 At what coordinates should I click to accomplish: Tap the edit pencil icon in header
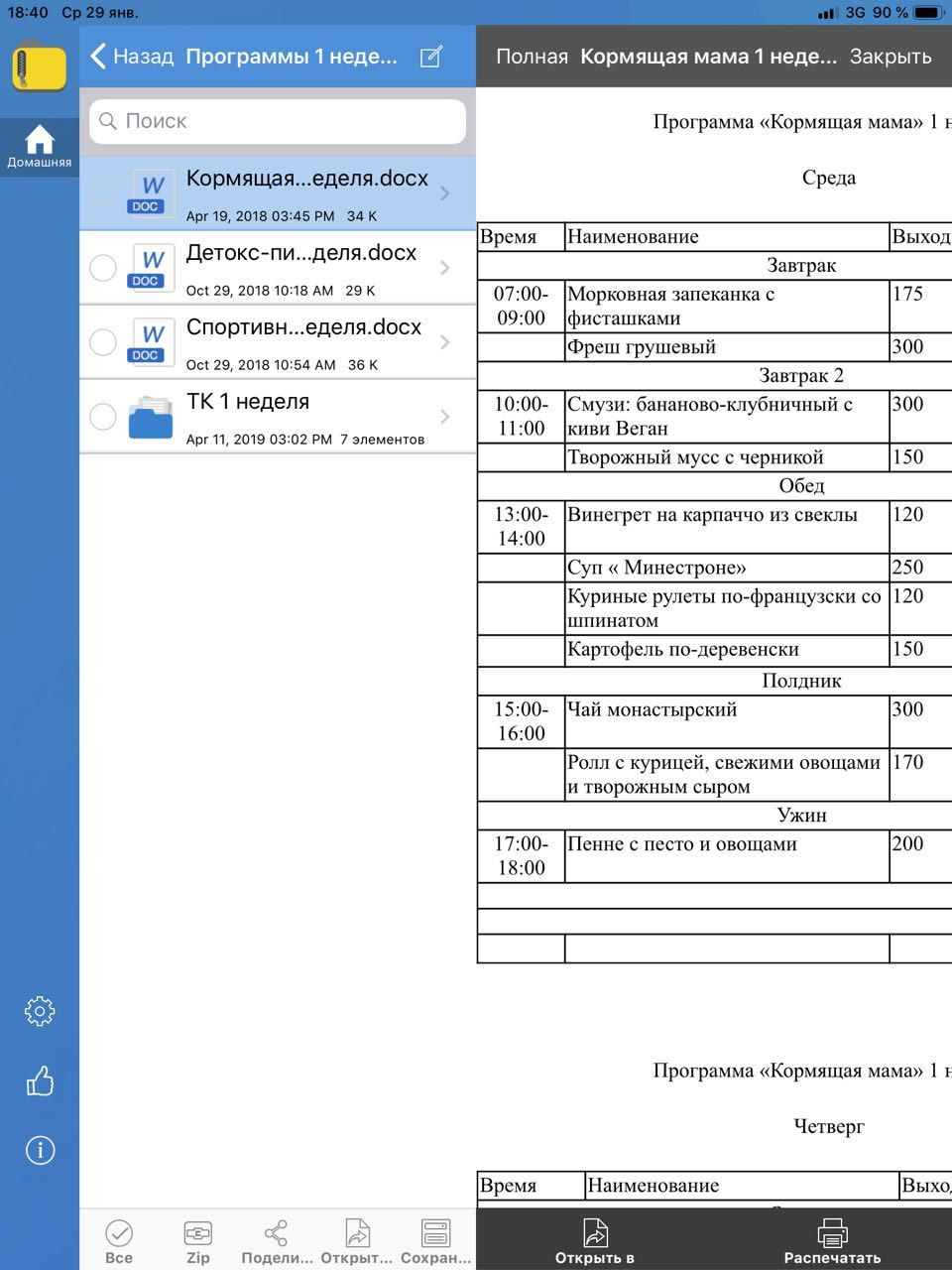pos(431,57)
